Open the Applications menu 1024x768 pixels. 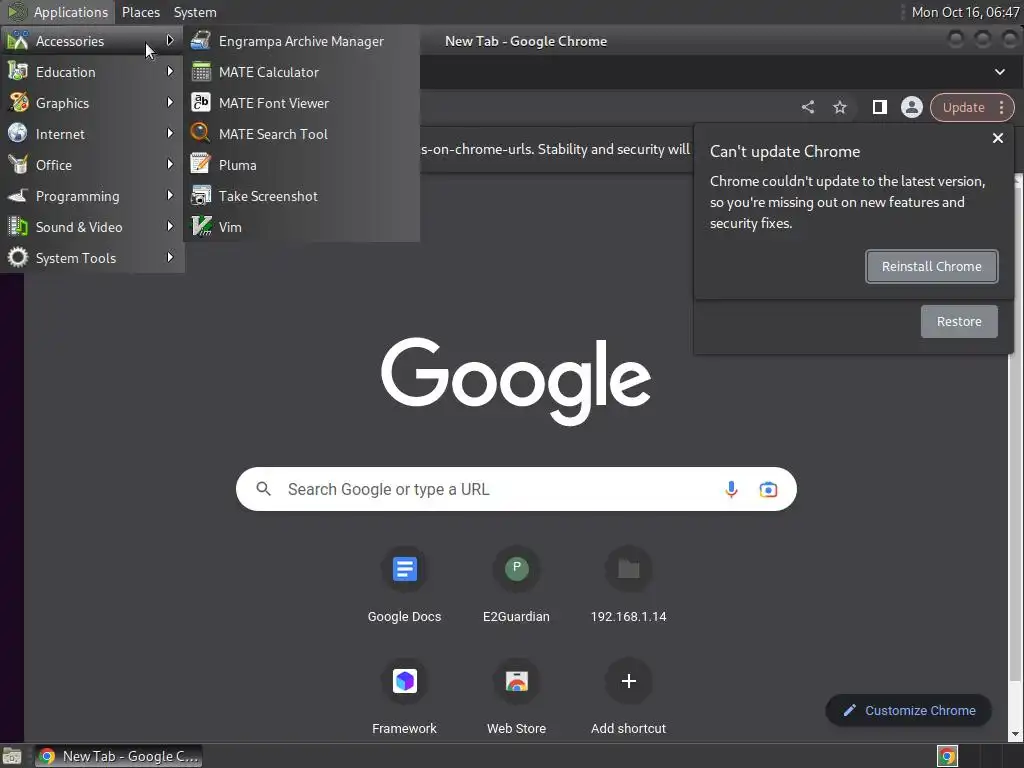[57, 12]
